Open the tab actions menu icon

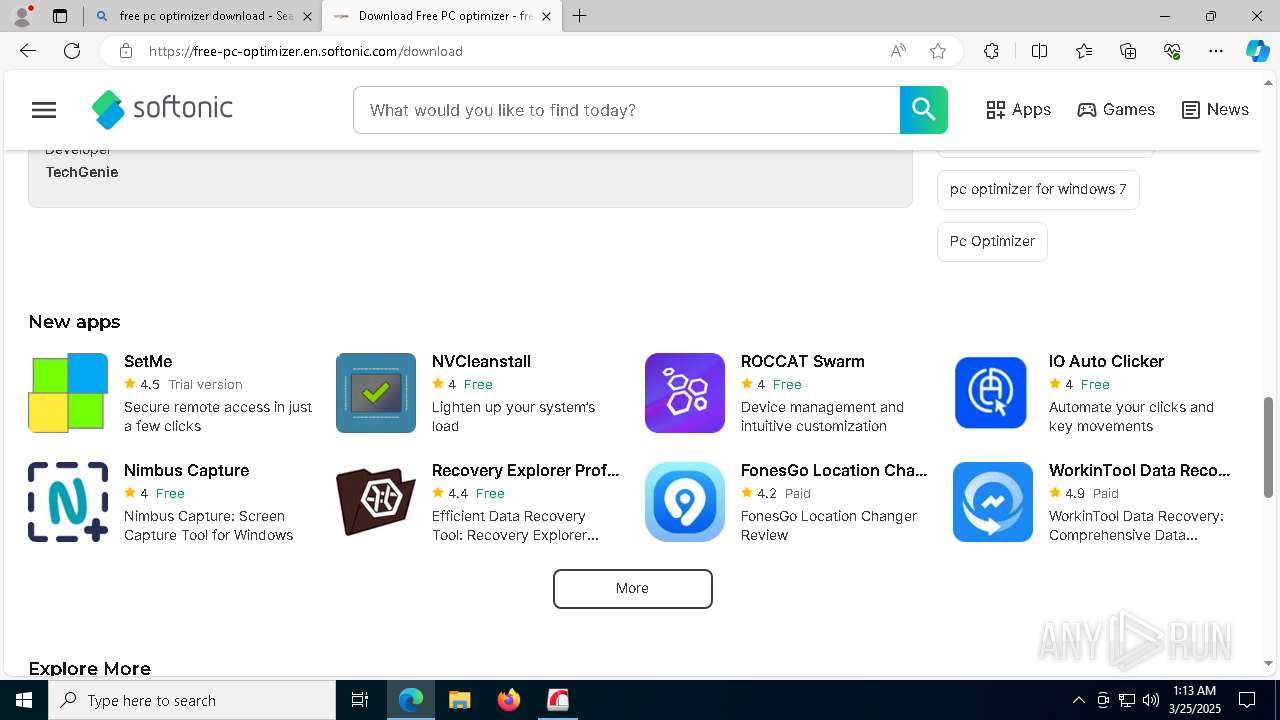point(60,16)
